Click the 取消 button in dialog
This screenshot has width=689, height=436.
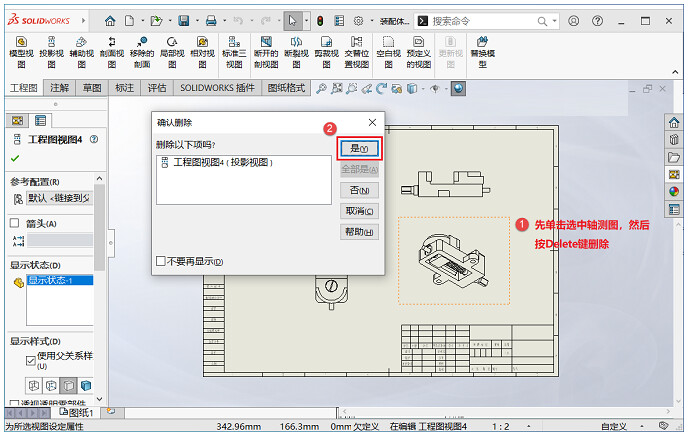(359, 211)
